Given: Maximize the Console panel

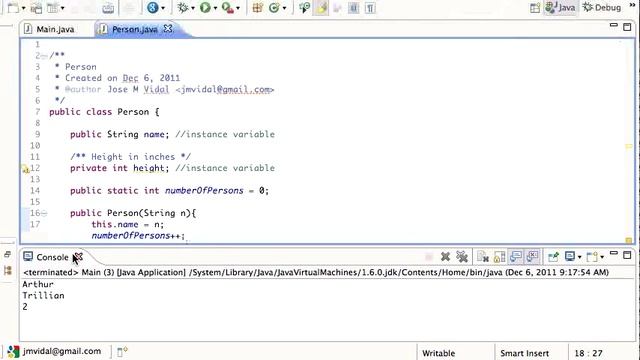Looking at the screenshot, I should 627,255.
